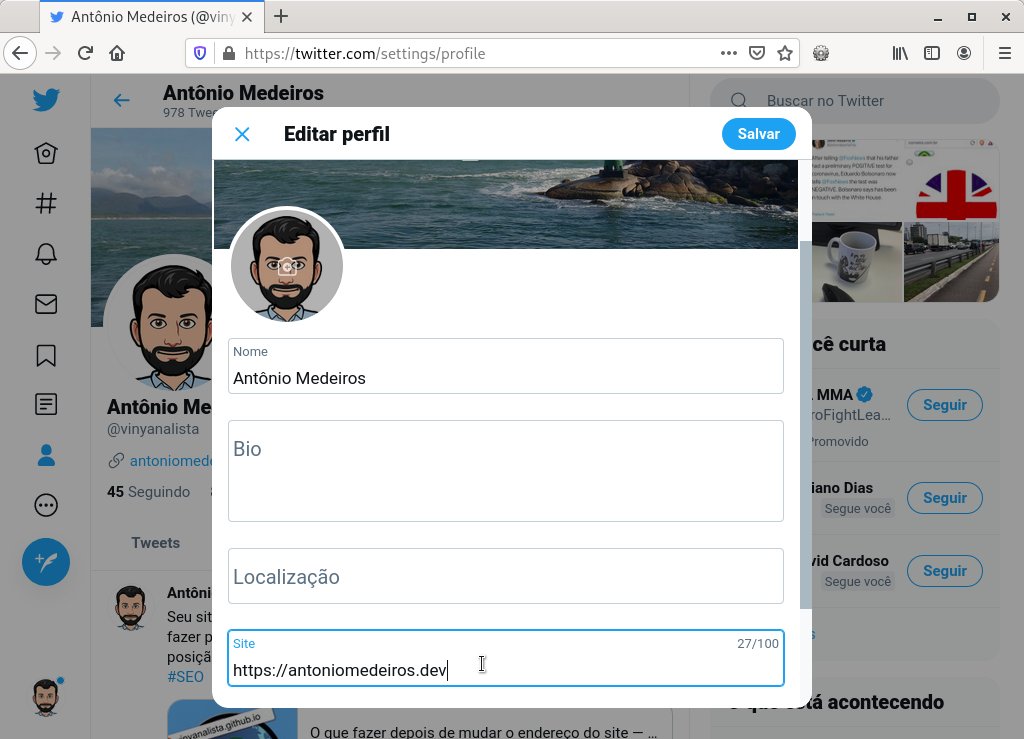Image resolution: width=1024 pixels, height=739 pixels.
Task: Open tweet author avatar in timeline
Action: (x=131, y=607)
